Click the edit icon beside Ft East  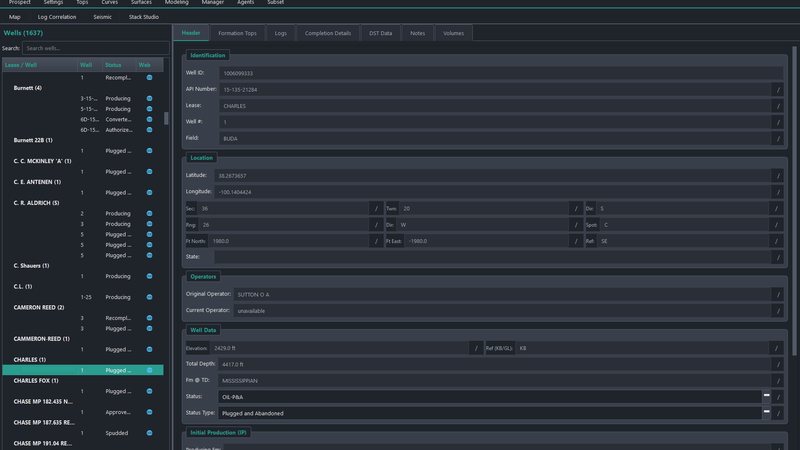point(576,241)
